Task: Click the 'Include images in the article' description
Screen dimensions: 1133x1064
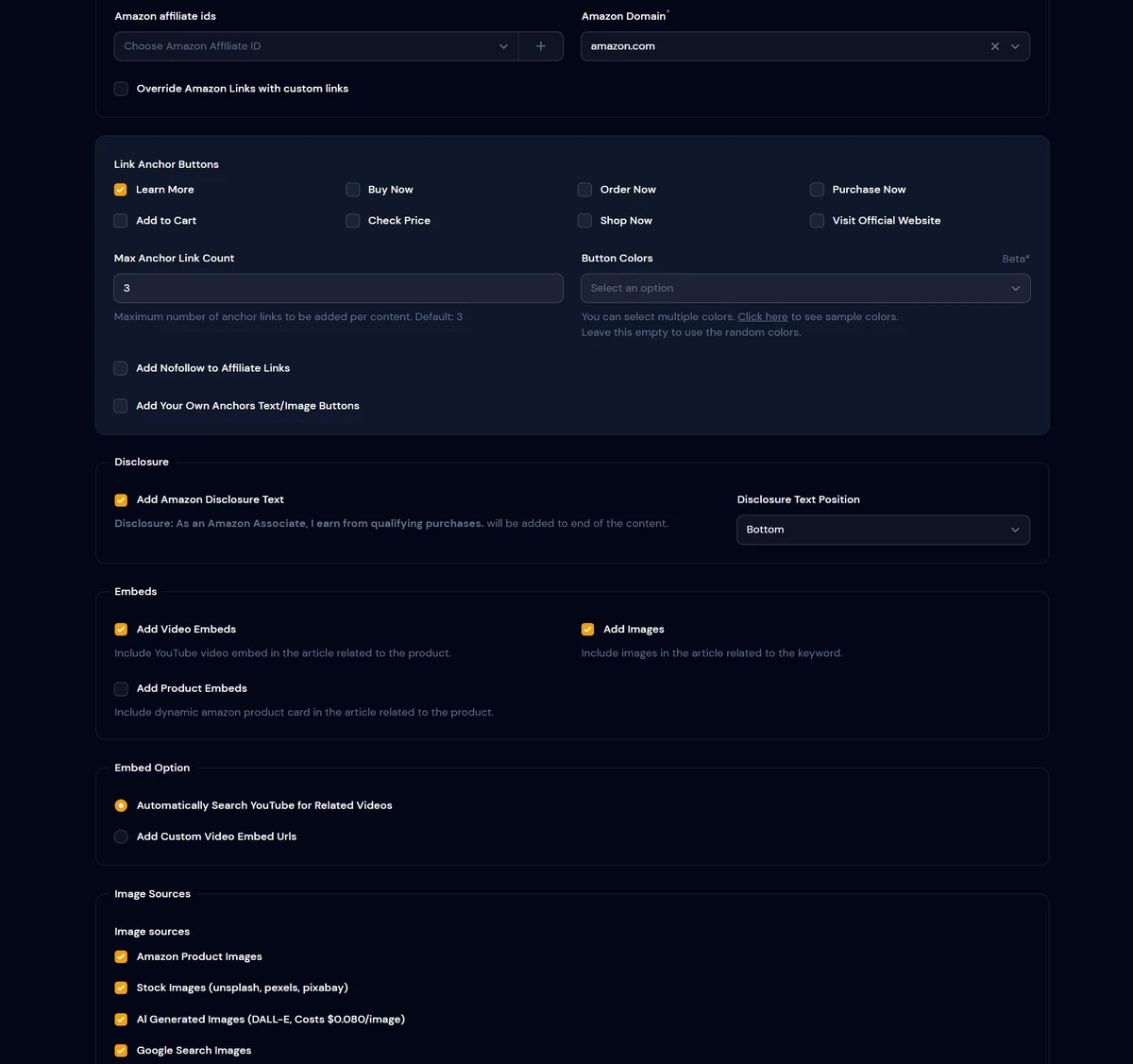Action: click(712, 653)
